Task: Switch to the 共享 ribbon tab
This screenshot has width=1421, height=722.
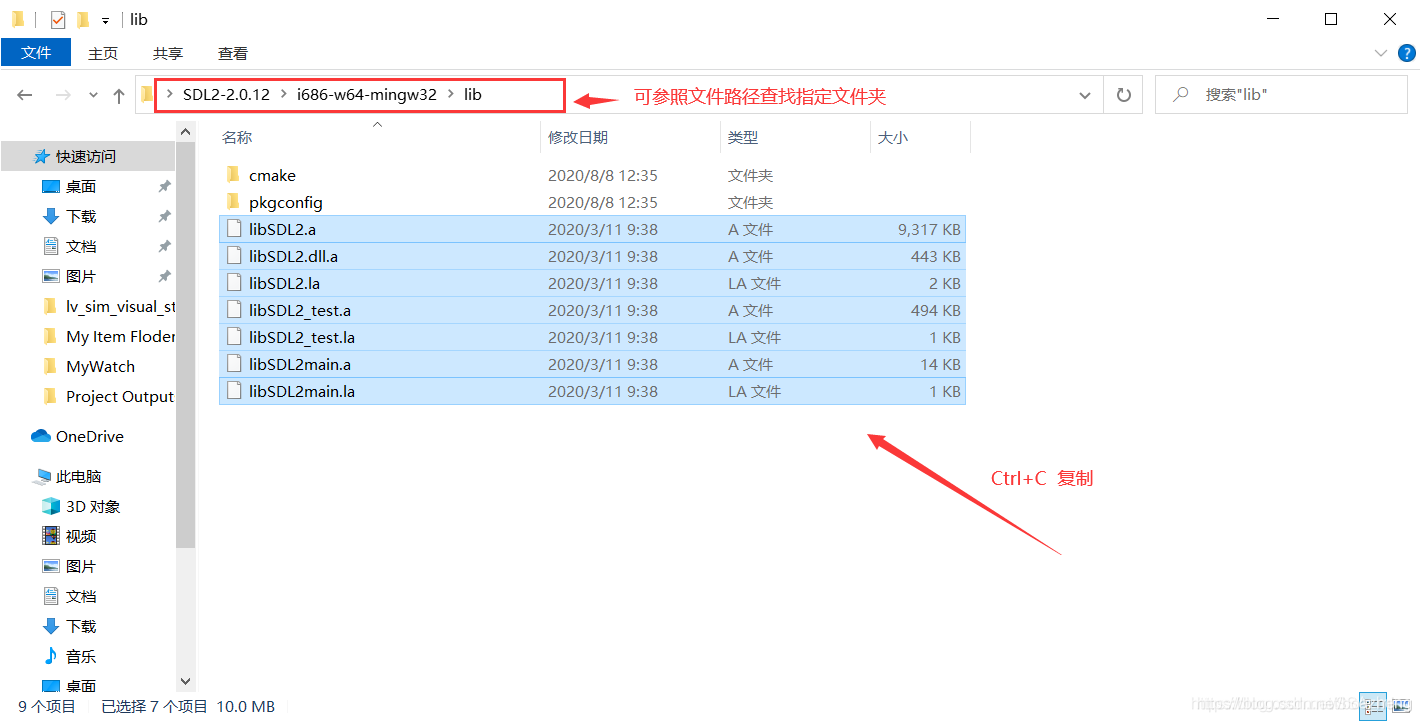Action: click(168, 53)
